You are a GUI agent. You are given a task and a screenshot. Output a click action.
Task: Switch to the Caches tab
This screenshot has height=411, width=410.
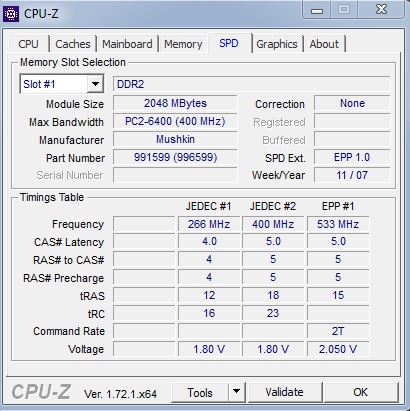point(73,44)
